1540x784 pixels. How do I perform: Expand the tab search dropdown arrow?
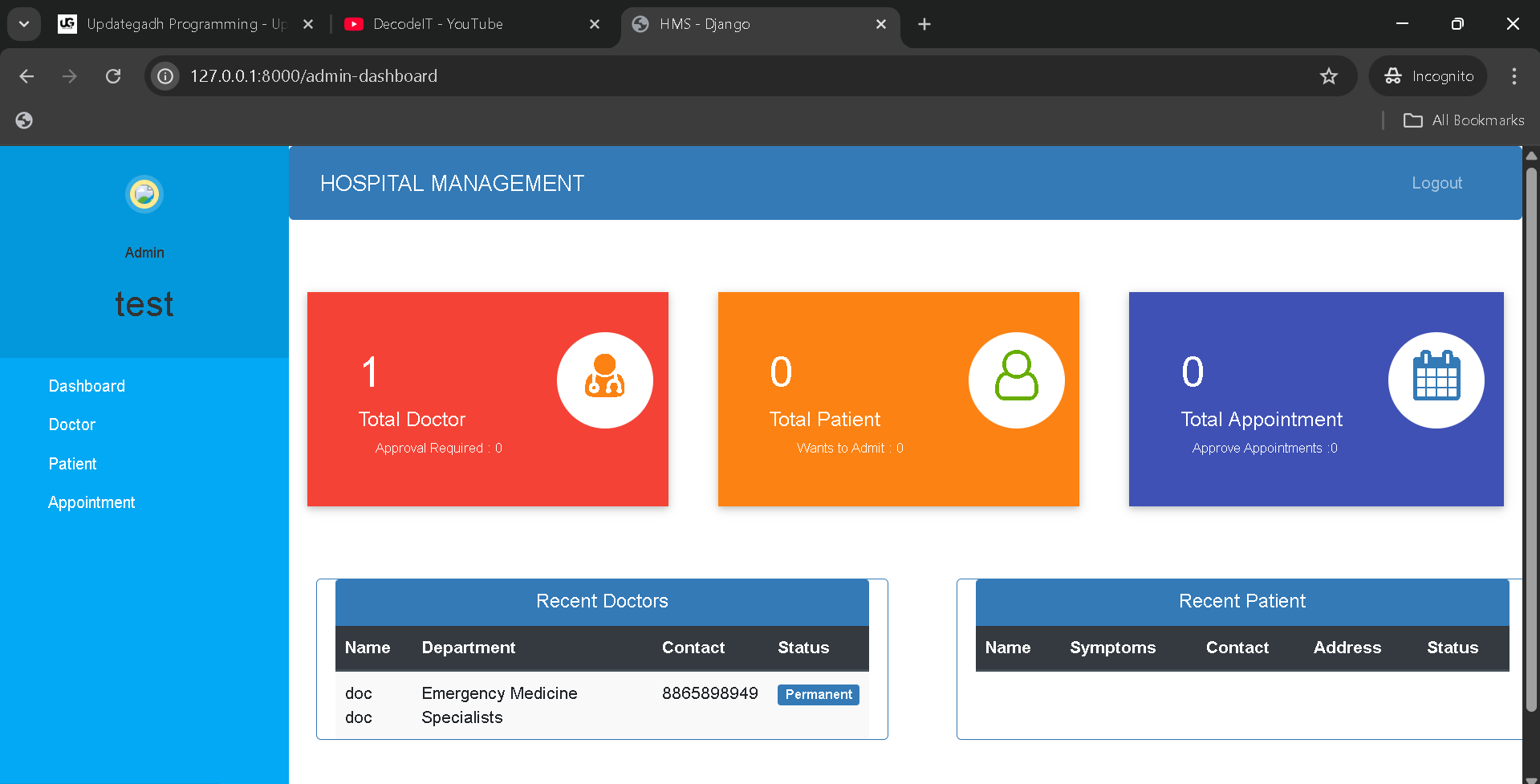24,24
